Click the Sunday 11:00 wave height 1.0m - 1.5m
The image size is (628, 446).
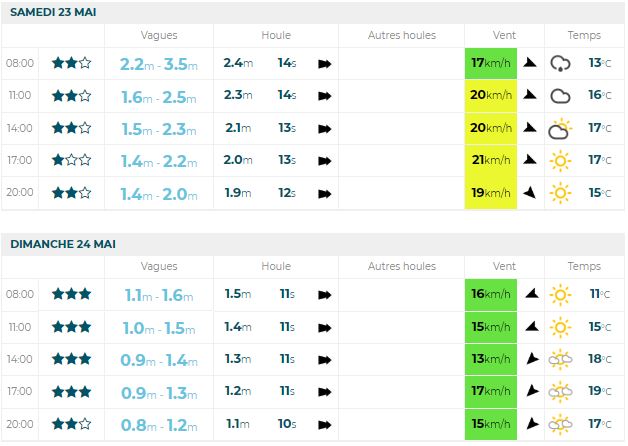(157, 327)
